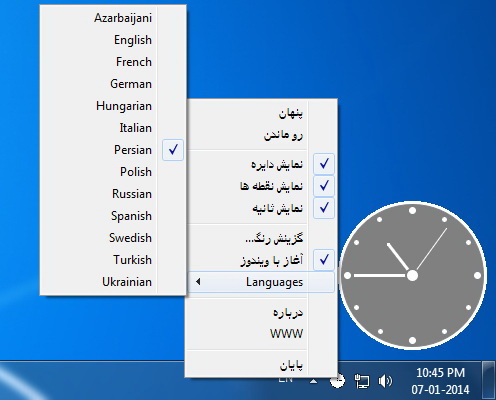This screenshot has height=400, width=496.
Task: Select Azarbaijani language
Action: pyautogui.click(x=113, y=18)
